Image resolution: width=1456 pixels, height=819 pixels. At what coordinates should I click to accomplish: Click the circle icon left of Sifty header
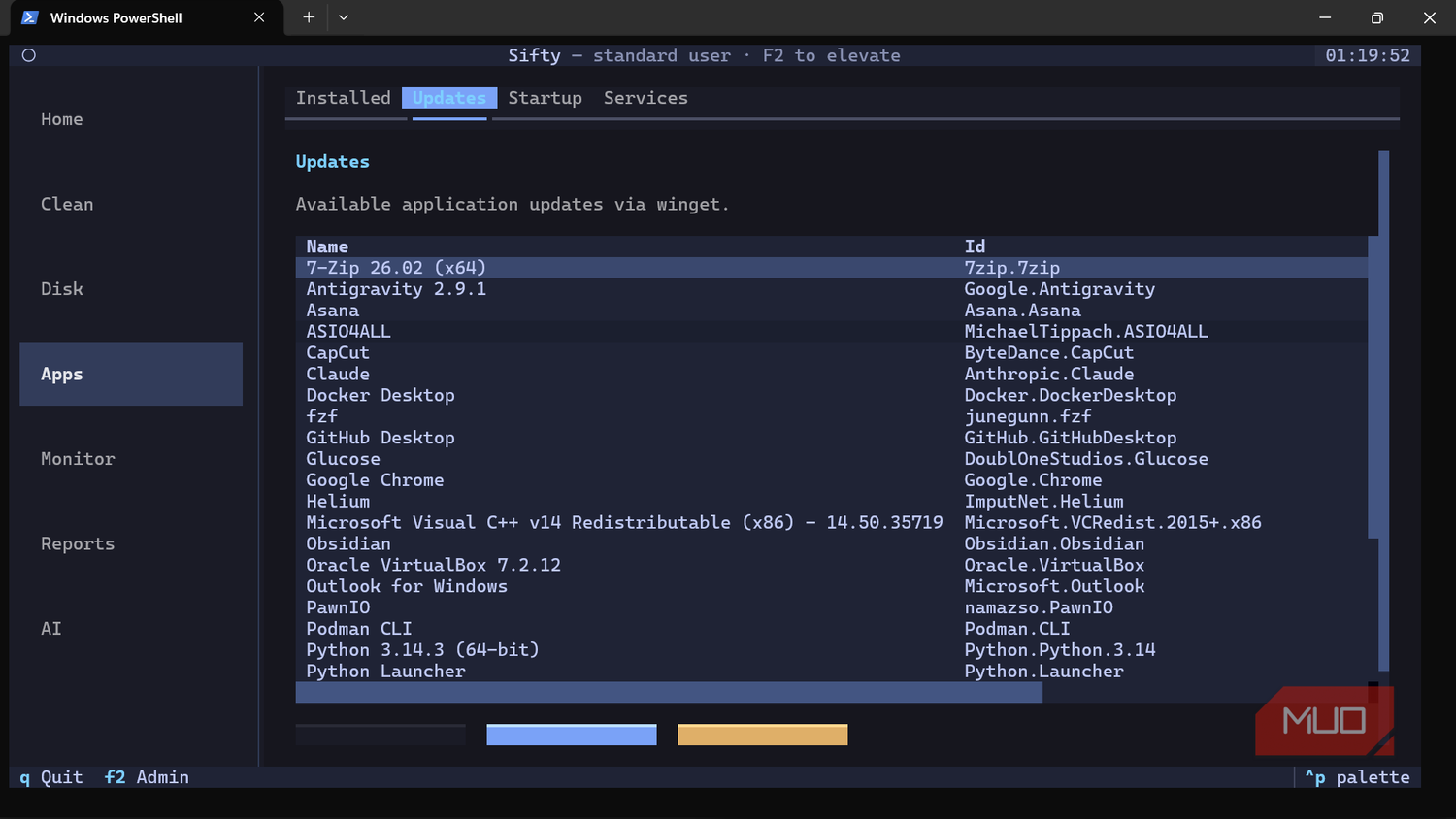[x=29, y=55]
